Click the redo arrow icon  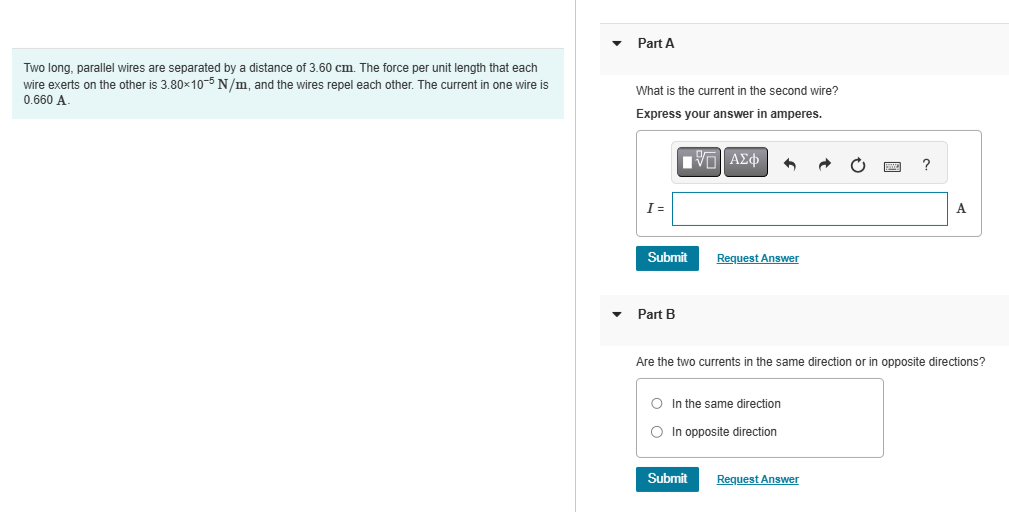tap(824, 165)
